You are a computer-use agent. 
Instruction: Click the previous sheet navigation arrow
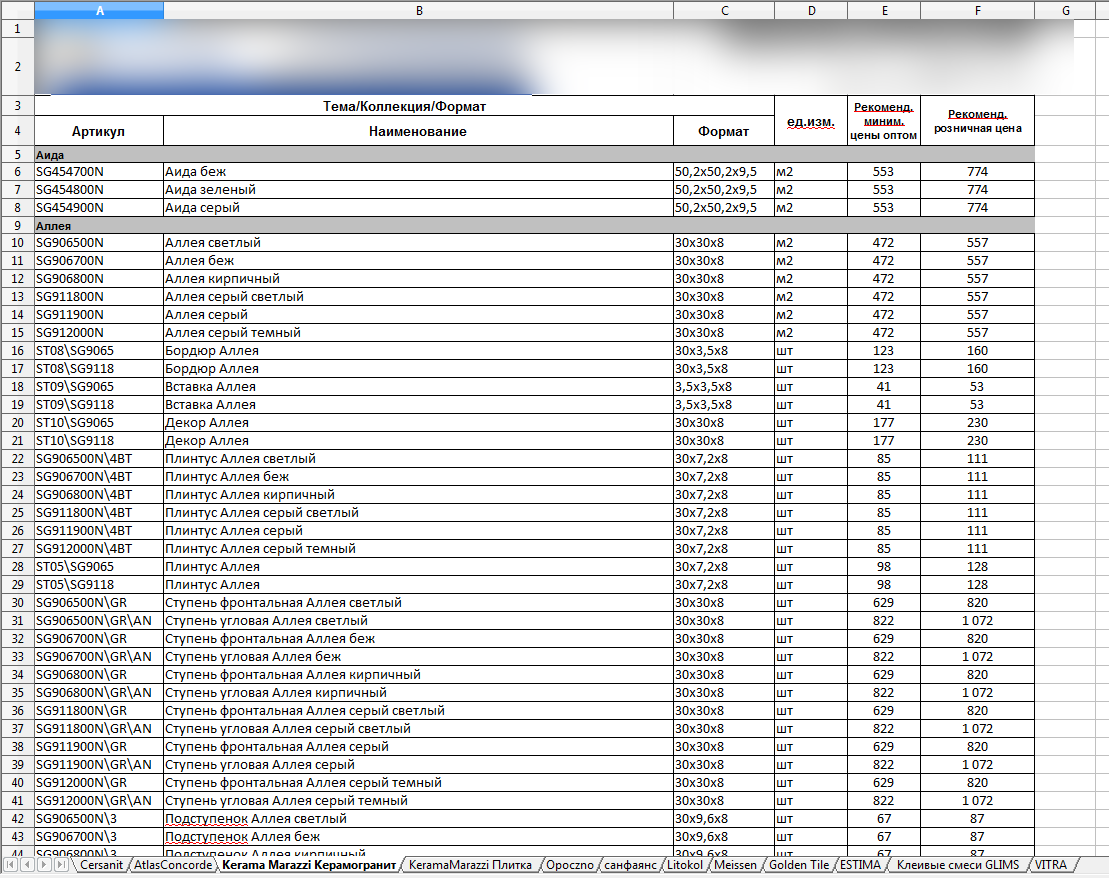coord(27,864)
